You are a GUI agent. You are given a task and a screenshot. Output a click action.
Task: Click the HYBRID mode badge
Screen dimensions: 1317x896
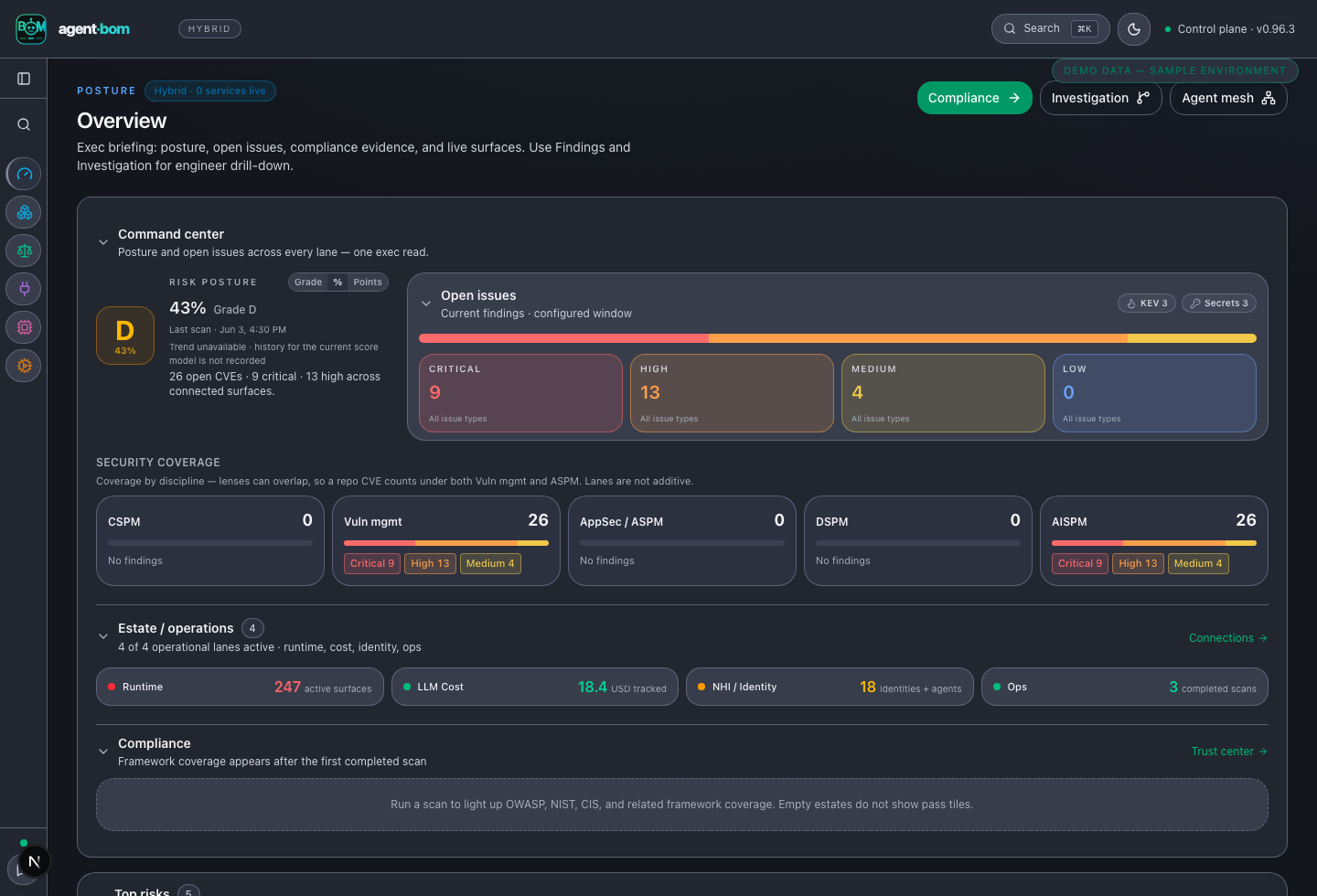[209, 28]
